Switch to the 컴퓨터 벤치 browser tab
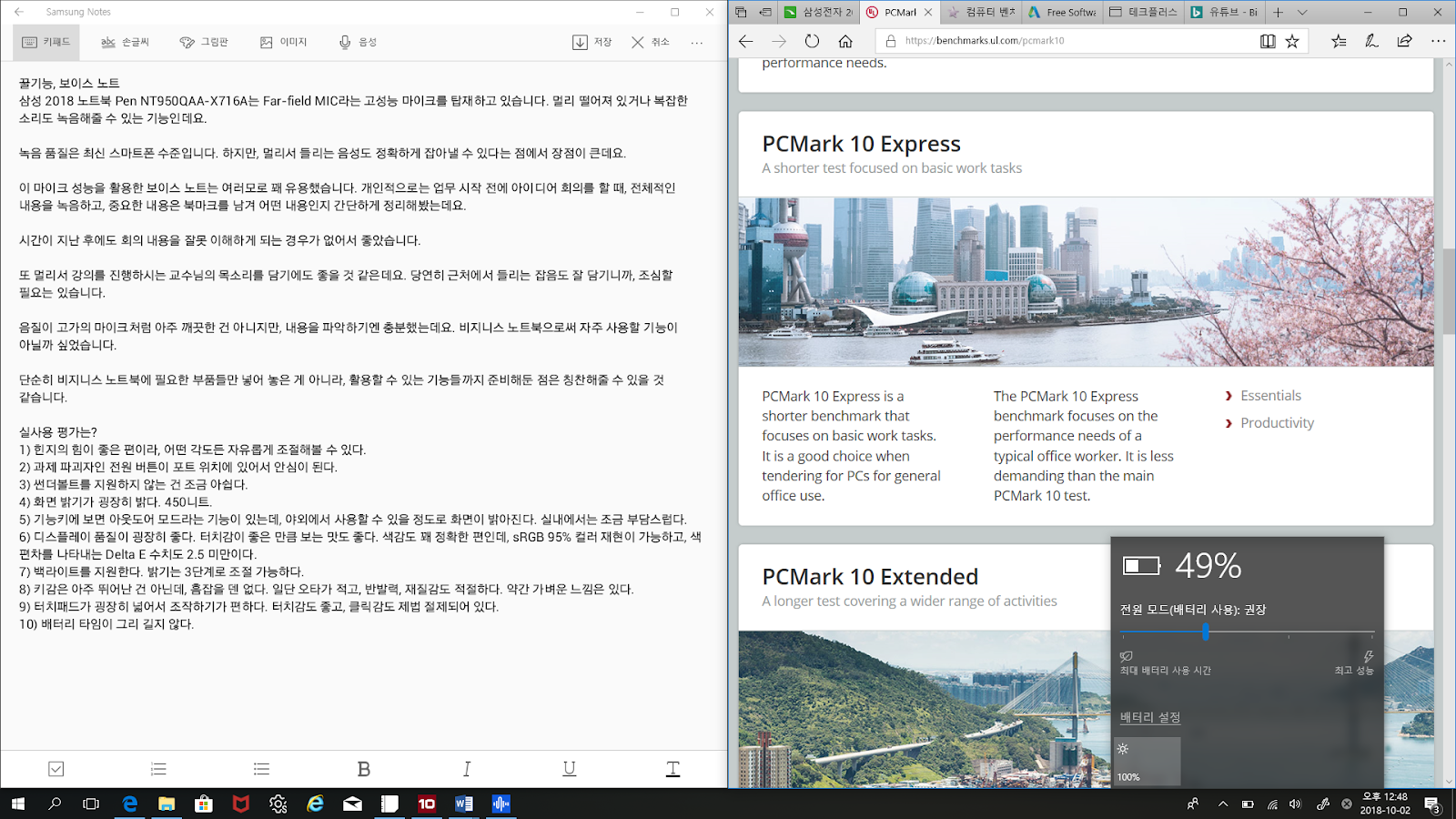 click(981, 12)
